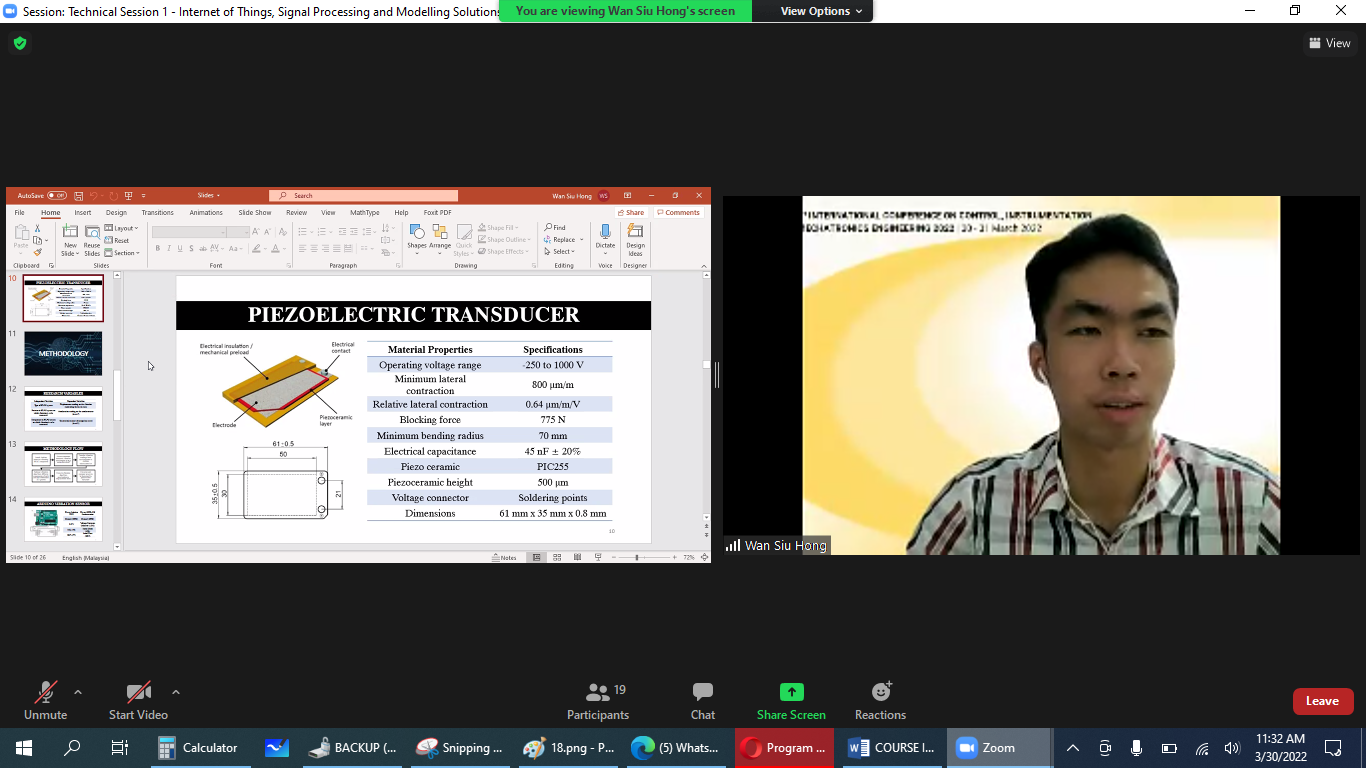Open the Snipping Tool taskbar item
Image resolution: width=1366 pixels, height=768 pixels.
pyautogui.click(x=460, y=748)
